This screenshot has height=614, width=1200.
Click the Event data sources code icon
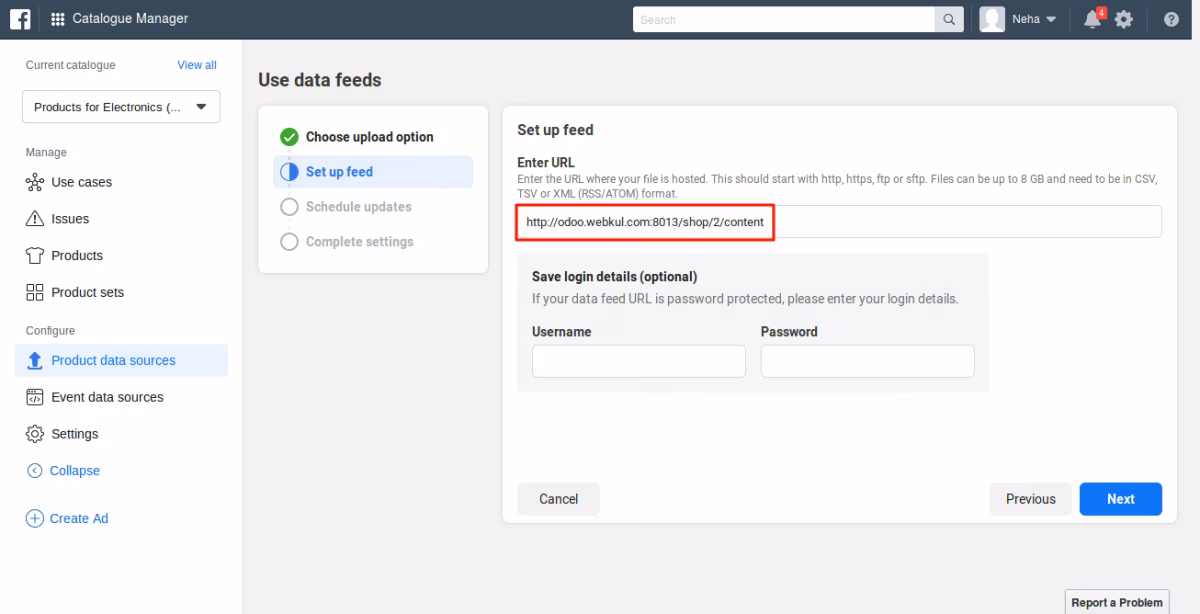pos(35,397)
